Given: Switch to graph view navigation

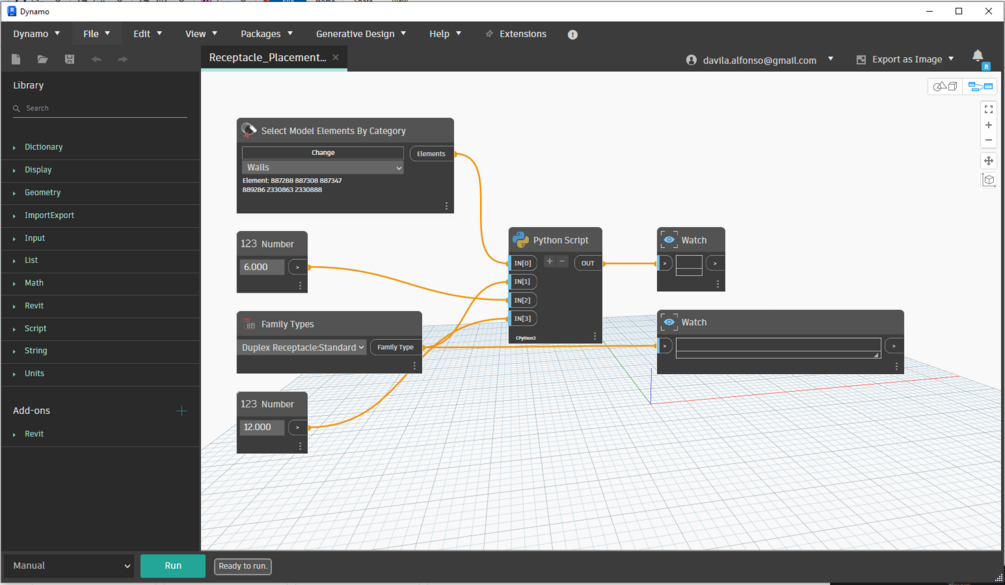Looking at the screenshot, I should pyautogui.click(x=980, y=87).
